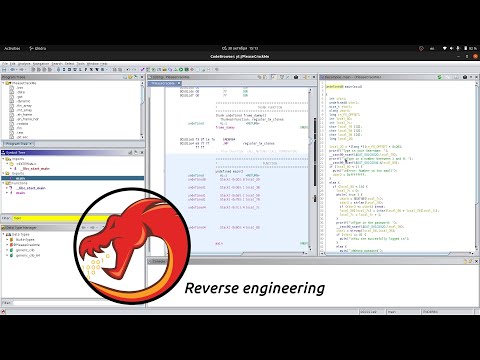This screenshot has width=480, height=360.
Task: Select generic_clib archive in Data Type Manager
Action: 25,250
